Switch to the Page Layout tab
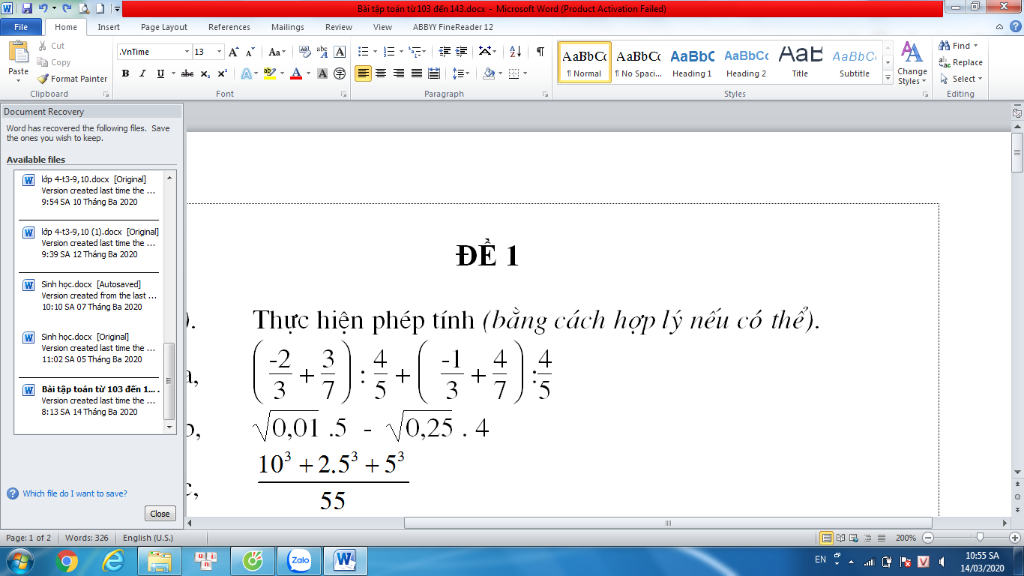1024x576 pixels. point(164,27)
